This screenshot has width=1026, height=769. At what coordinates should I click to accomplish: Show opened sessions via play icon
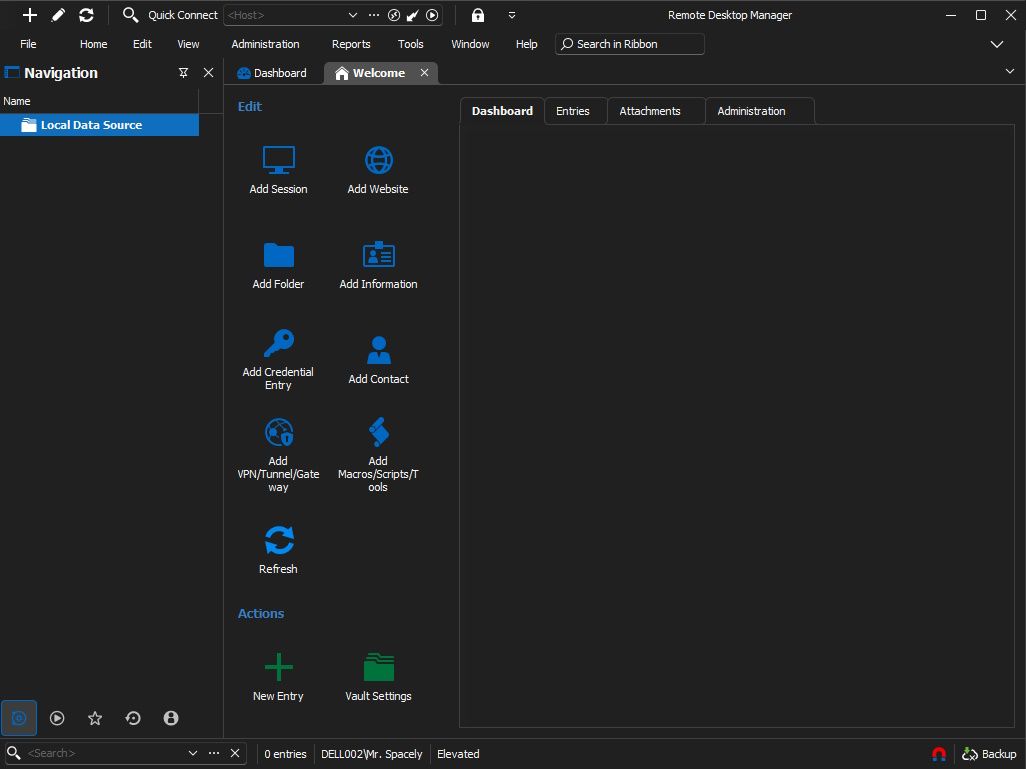[57, 718]
